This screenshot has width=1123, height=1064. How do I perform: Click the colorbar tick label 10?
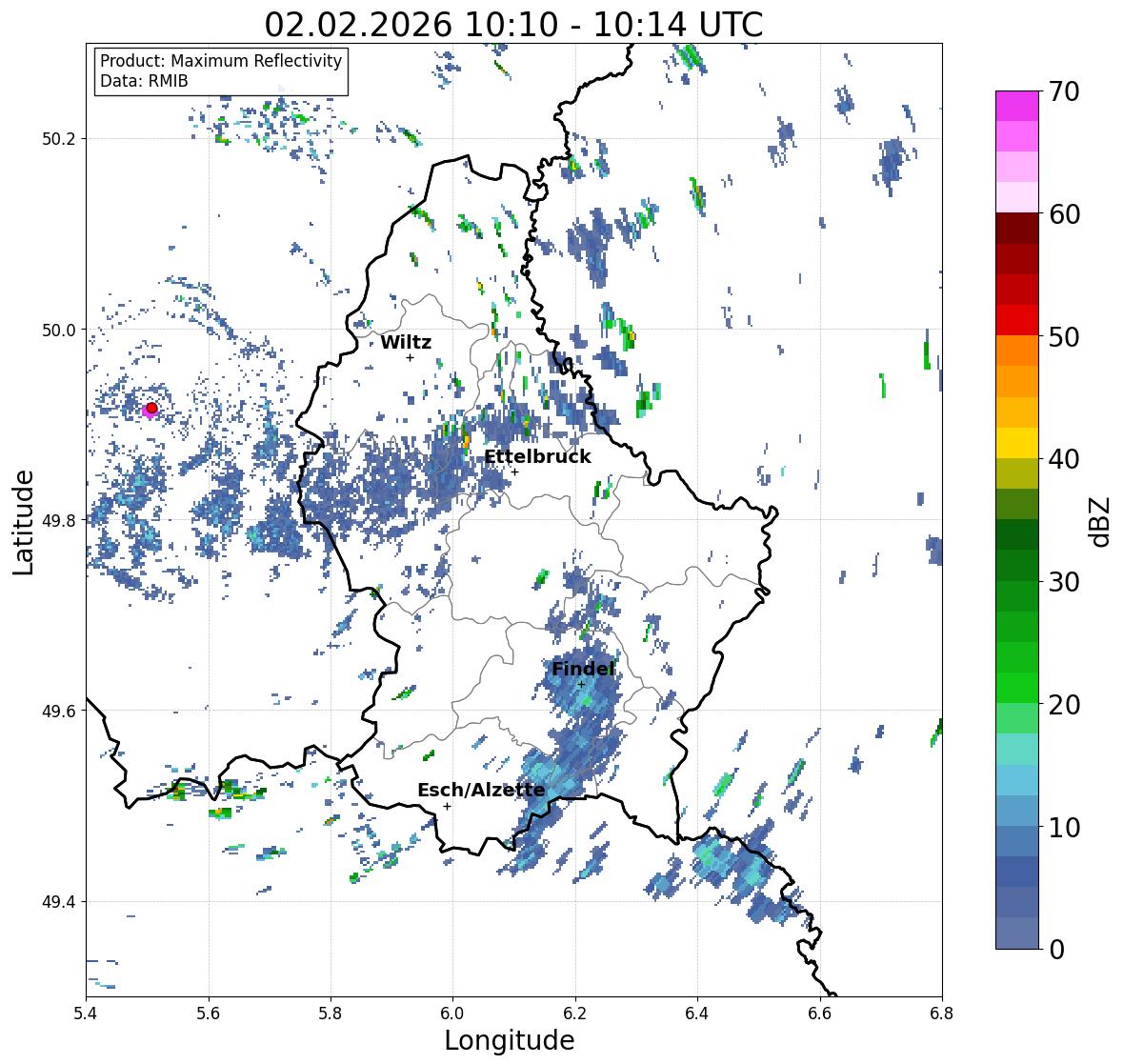(1064, 827)
